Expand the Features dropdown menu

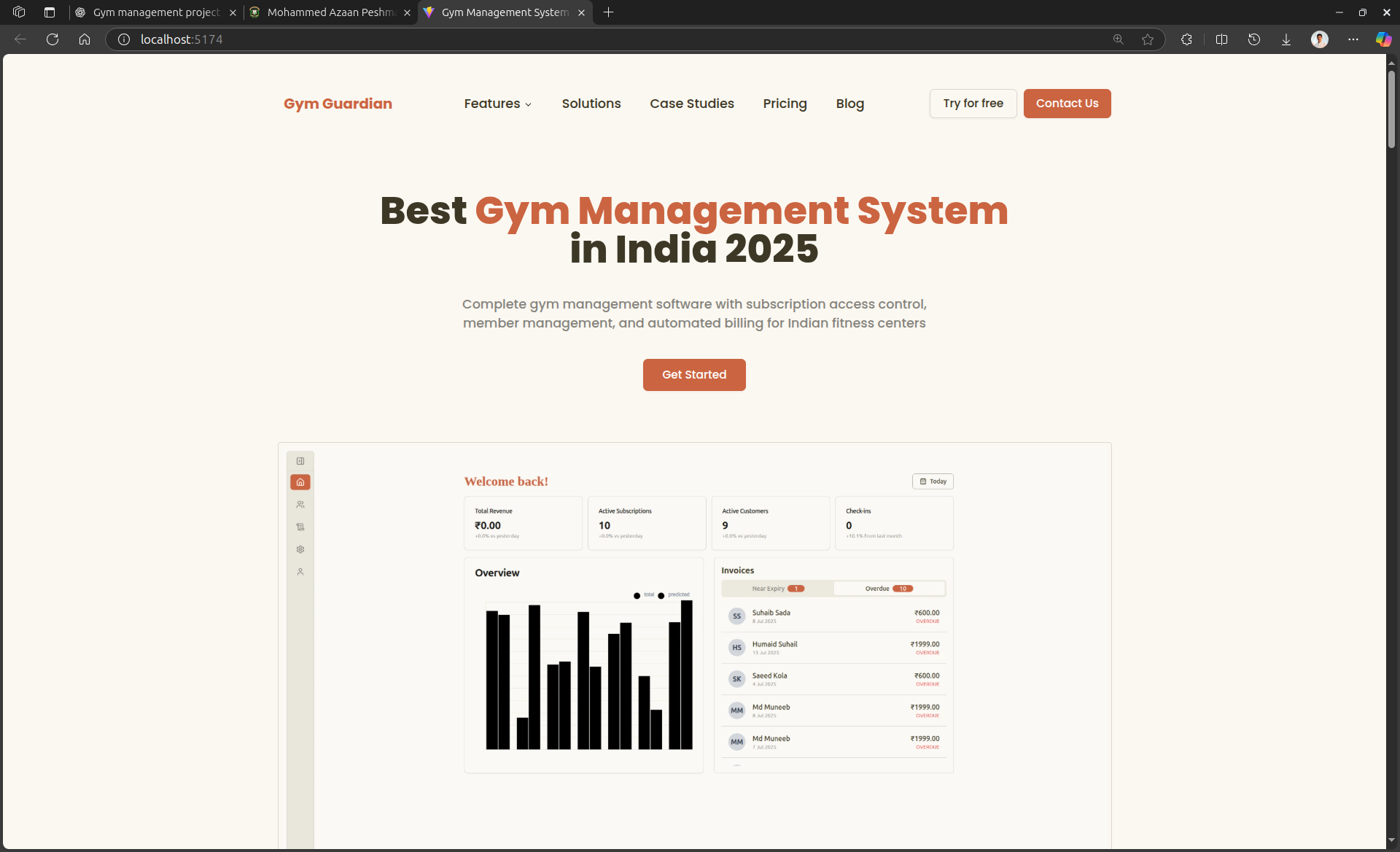(498, 104)
